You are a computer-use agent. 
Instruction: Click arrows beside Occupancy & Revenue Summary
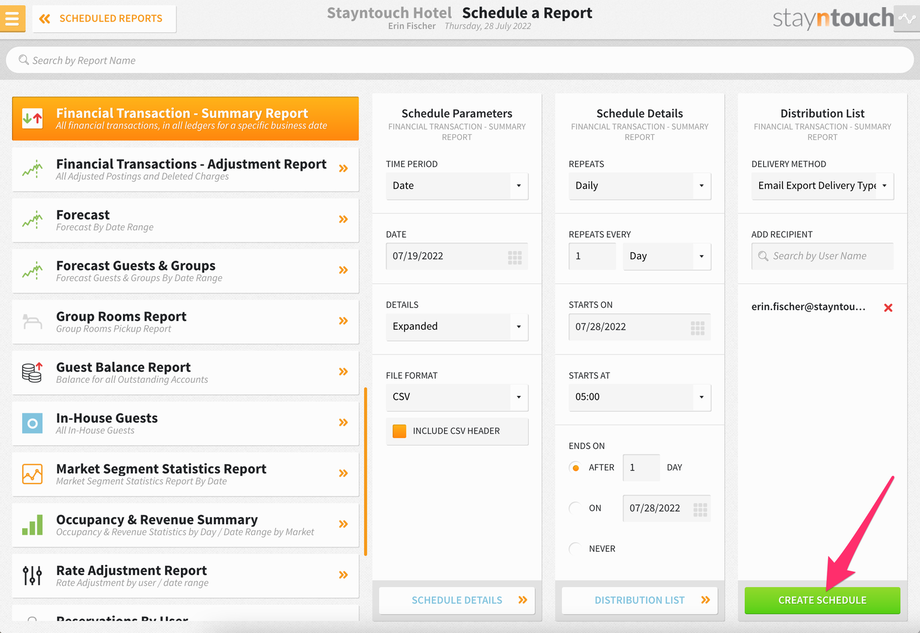tap(343, 524)
